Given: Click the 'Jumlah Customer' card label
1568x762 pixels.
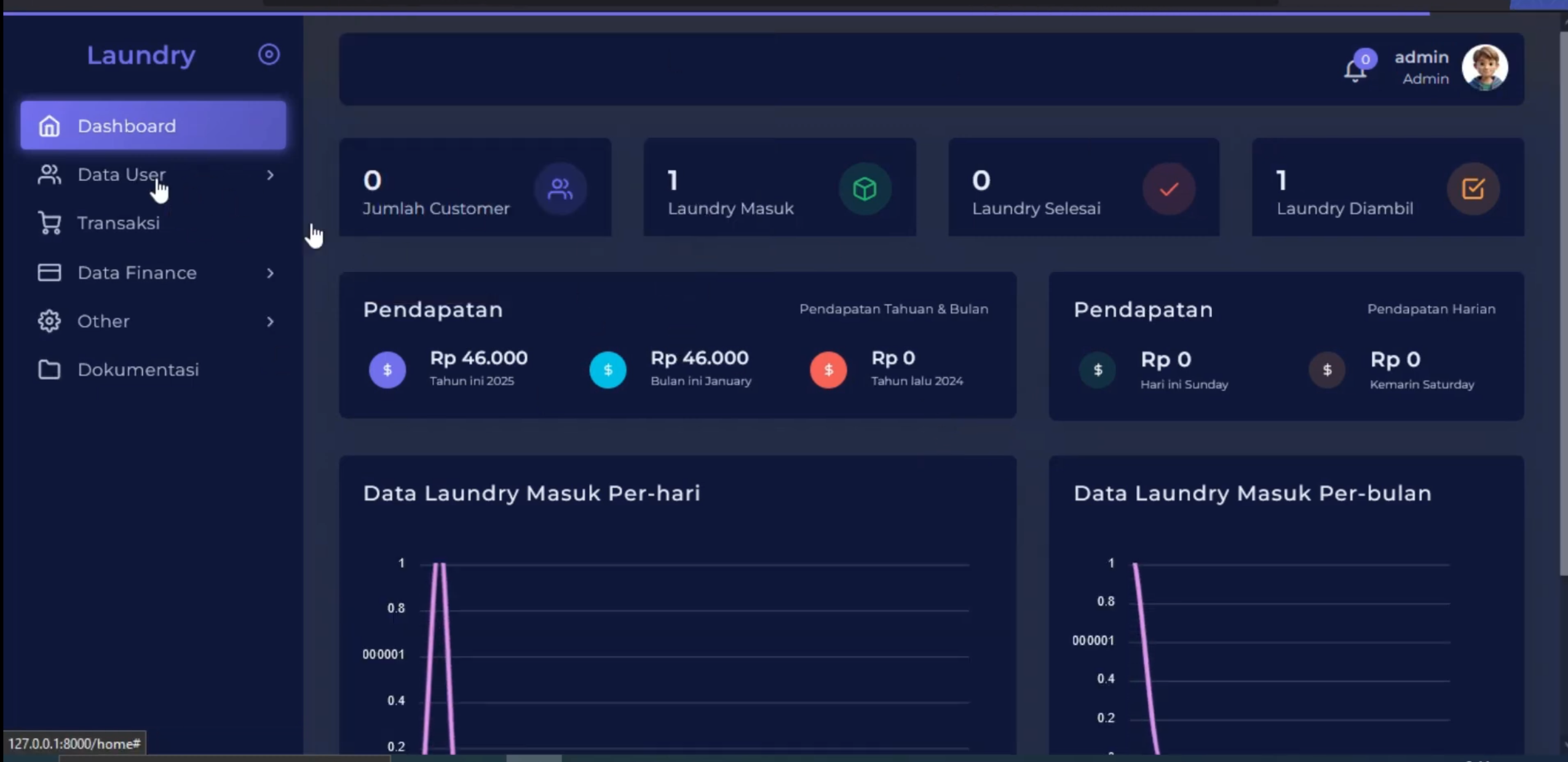Looking at the screenshot, I should 436,208.
